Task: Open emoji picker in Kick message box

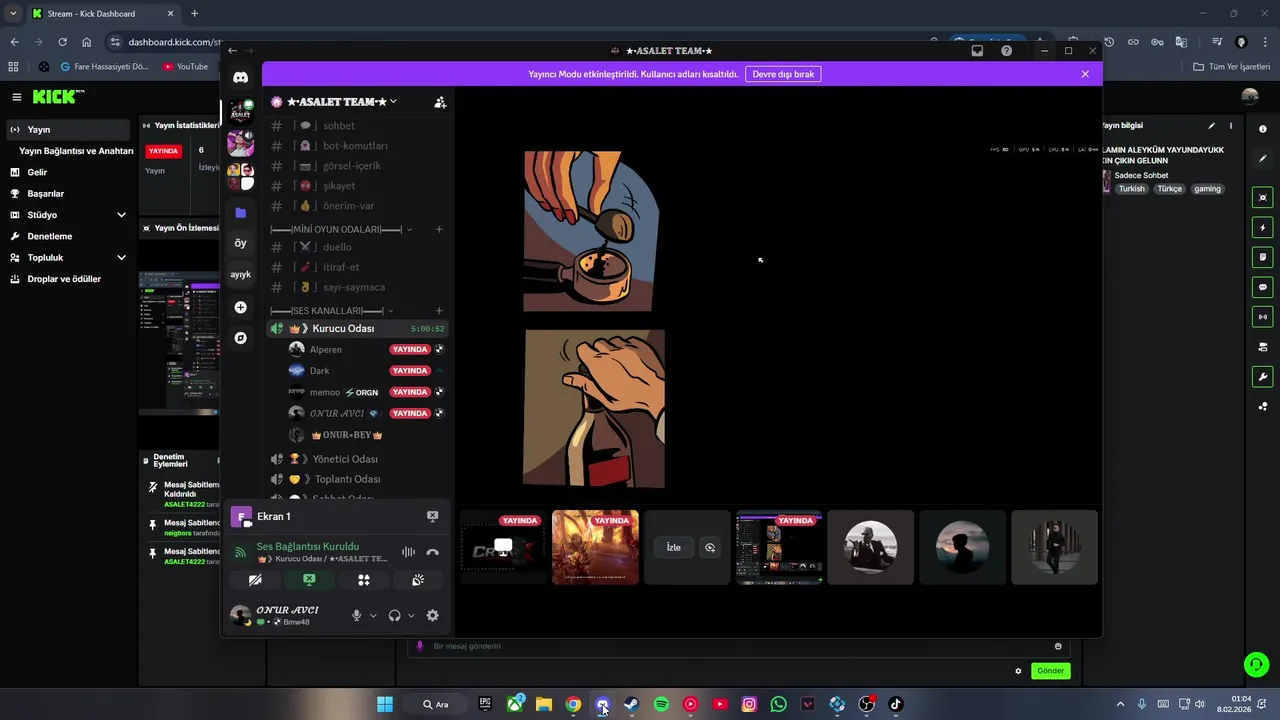Action: 1058,646
